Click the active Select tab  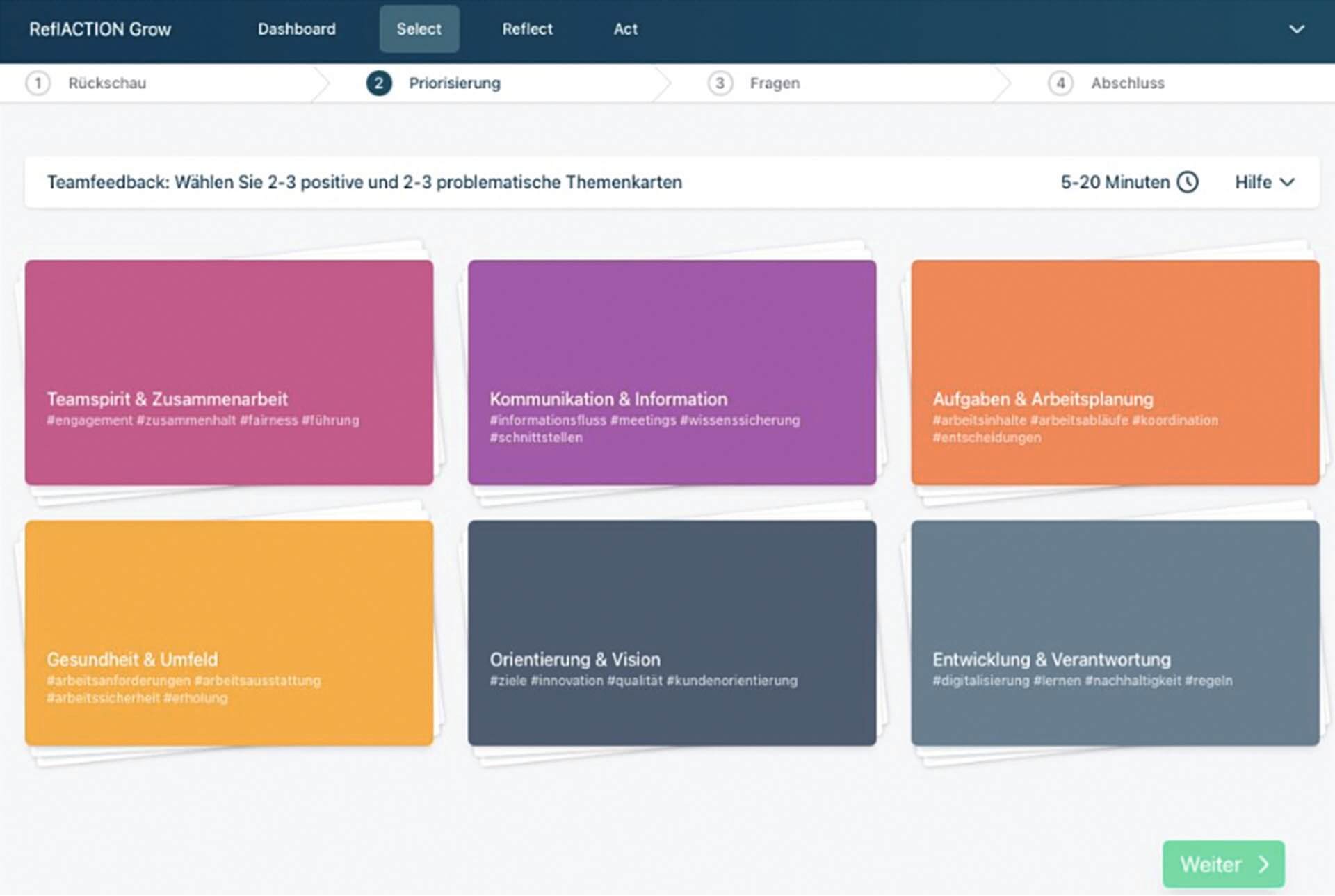pyautogui.click(x=419, y=29)
